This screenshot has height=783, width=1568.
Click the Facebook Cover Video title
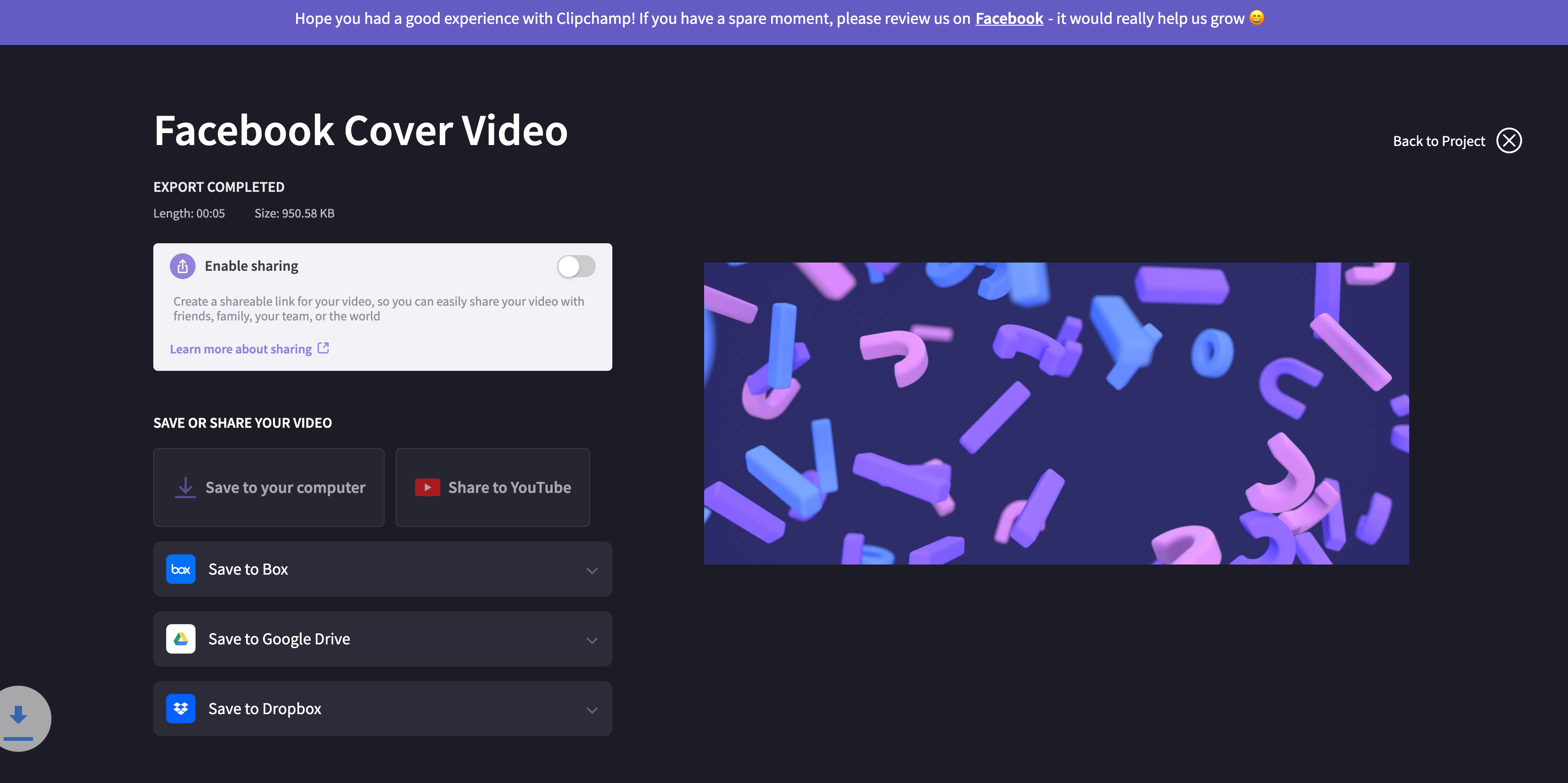tap(360, 130)
